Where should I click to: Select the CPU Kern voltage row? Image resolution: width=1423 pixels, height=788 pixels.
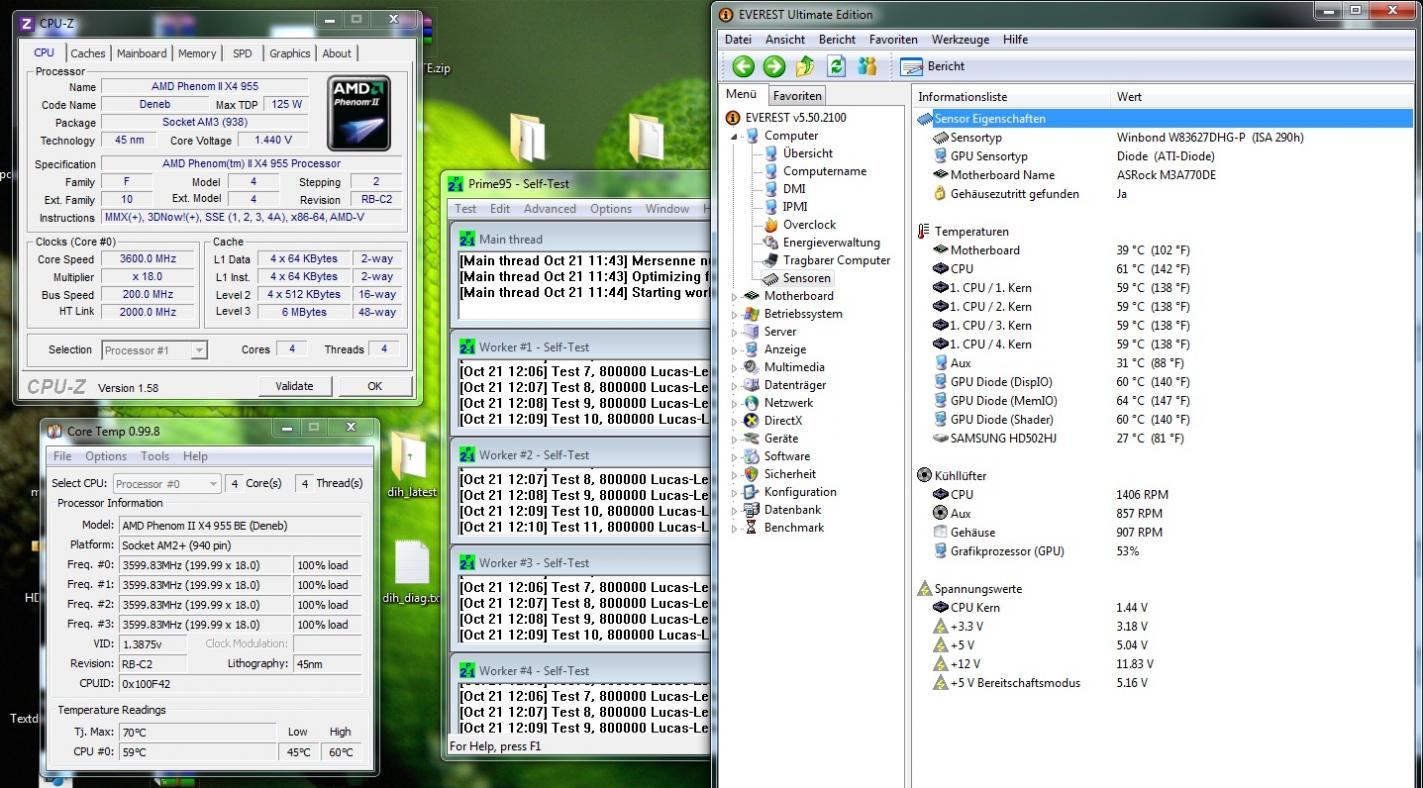tap(1164, 607)
